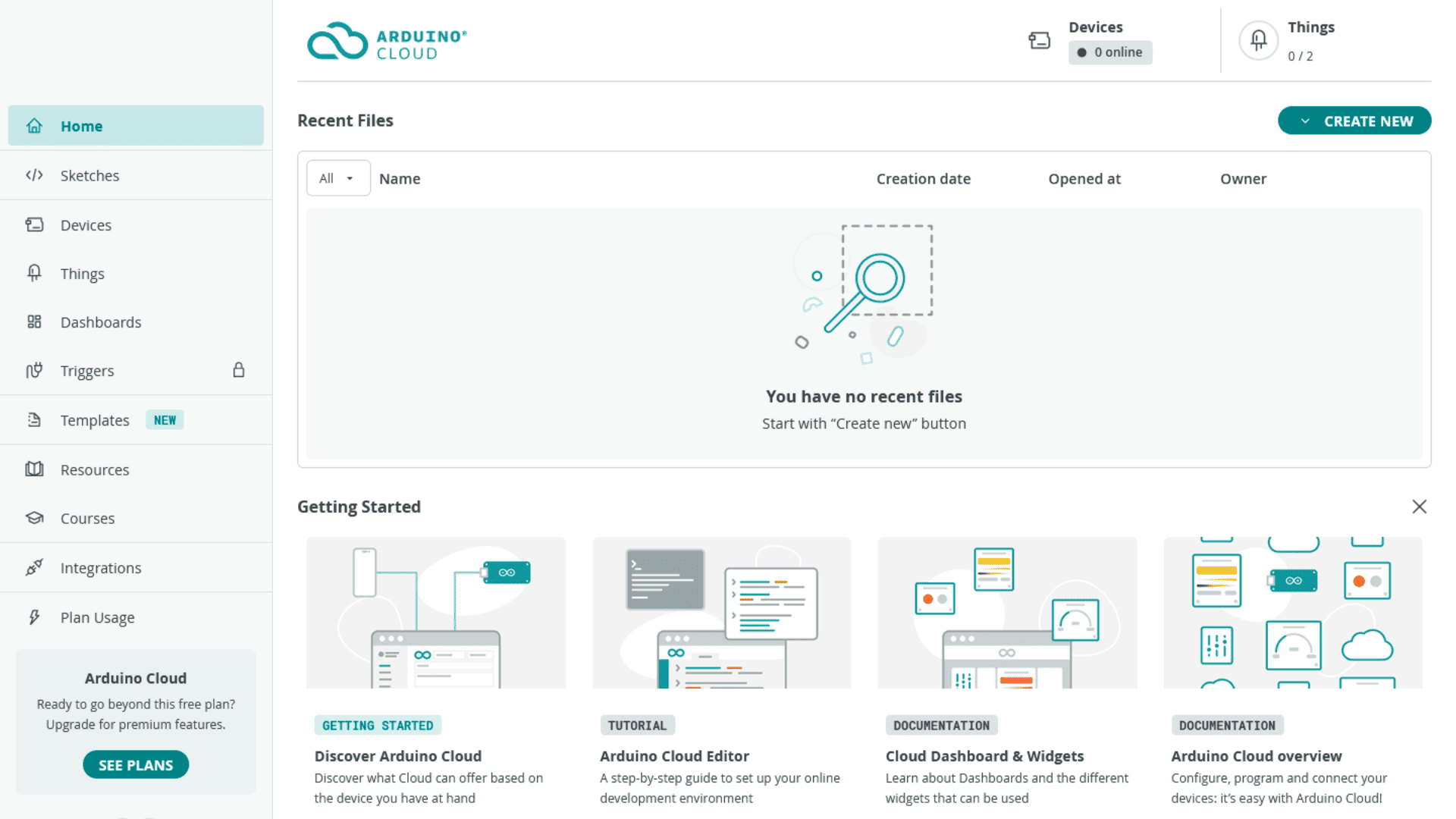Click the See Plans button
The width and height of the screenshot is (1456, 819).
pyautogui.click(x=136, y=764)
